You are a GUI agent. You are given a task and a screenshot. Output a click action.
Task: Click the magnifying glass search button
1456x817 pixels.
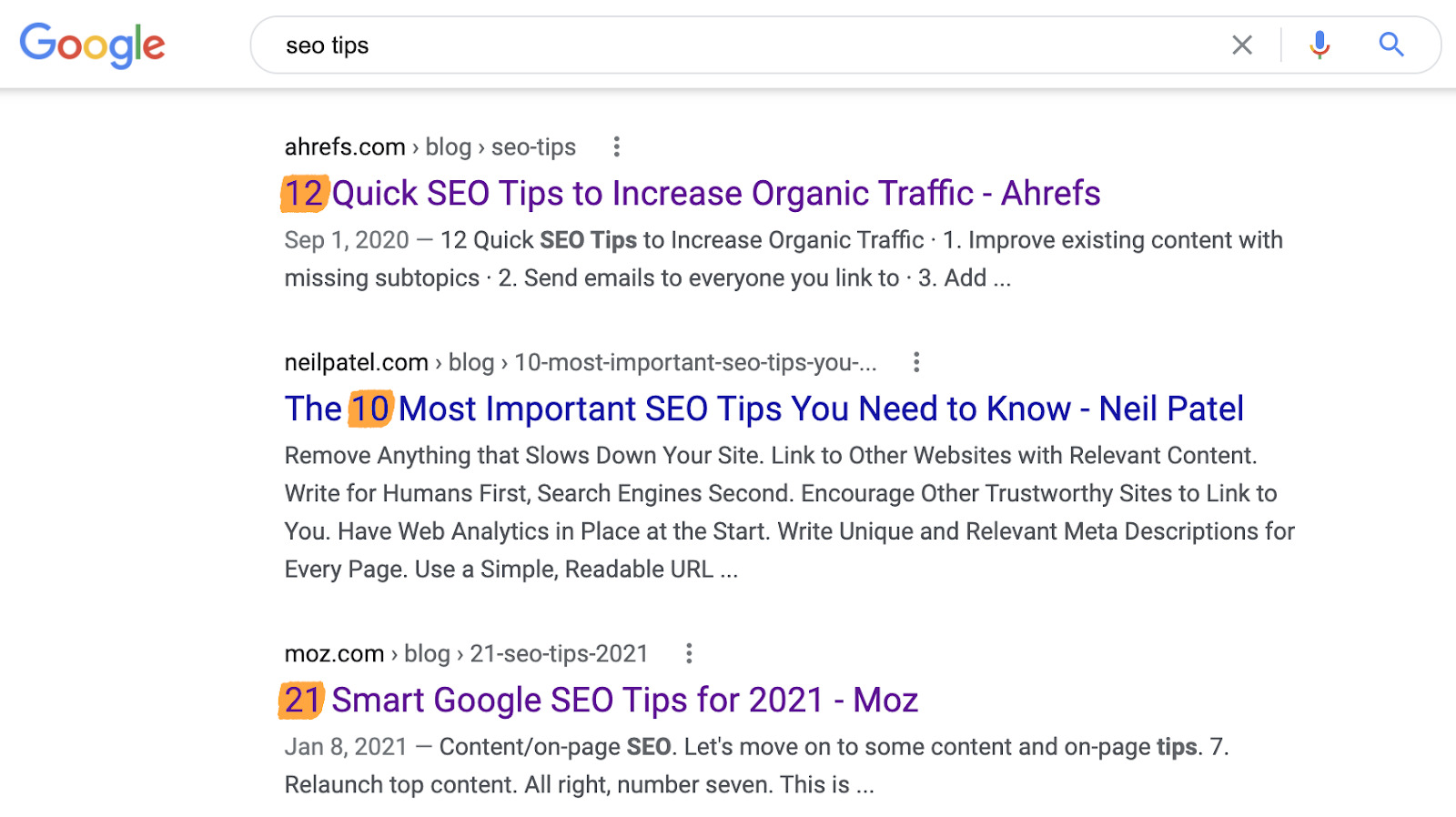(1390, 45)
